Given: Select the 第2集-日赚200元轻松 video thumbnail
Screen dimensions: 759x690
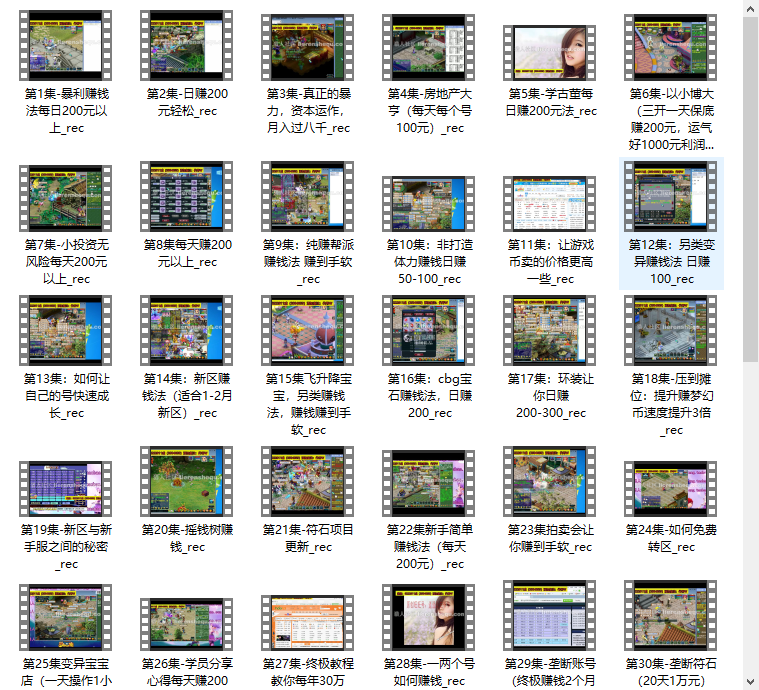Looking at the screenshot, I should click(x=186, y=46).
